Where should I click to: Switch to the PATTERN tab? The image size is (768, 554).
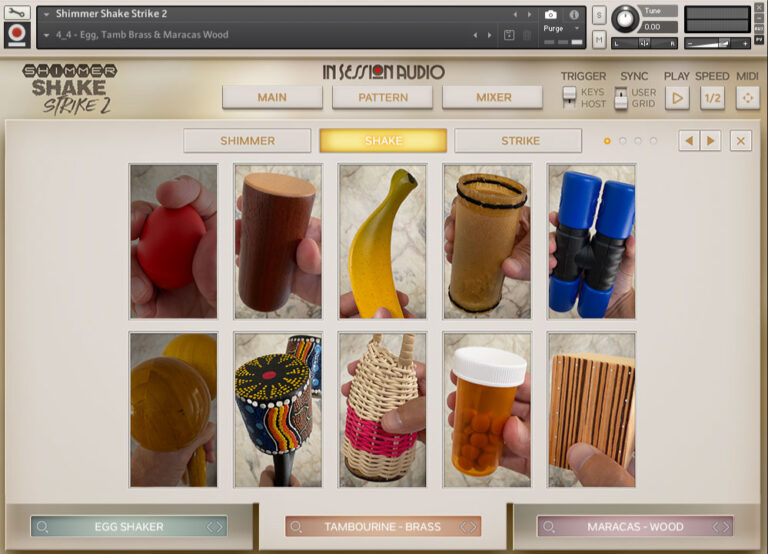383,97
